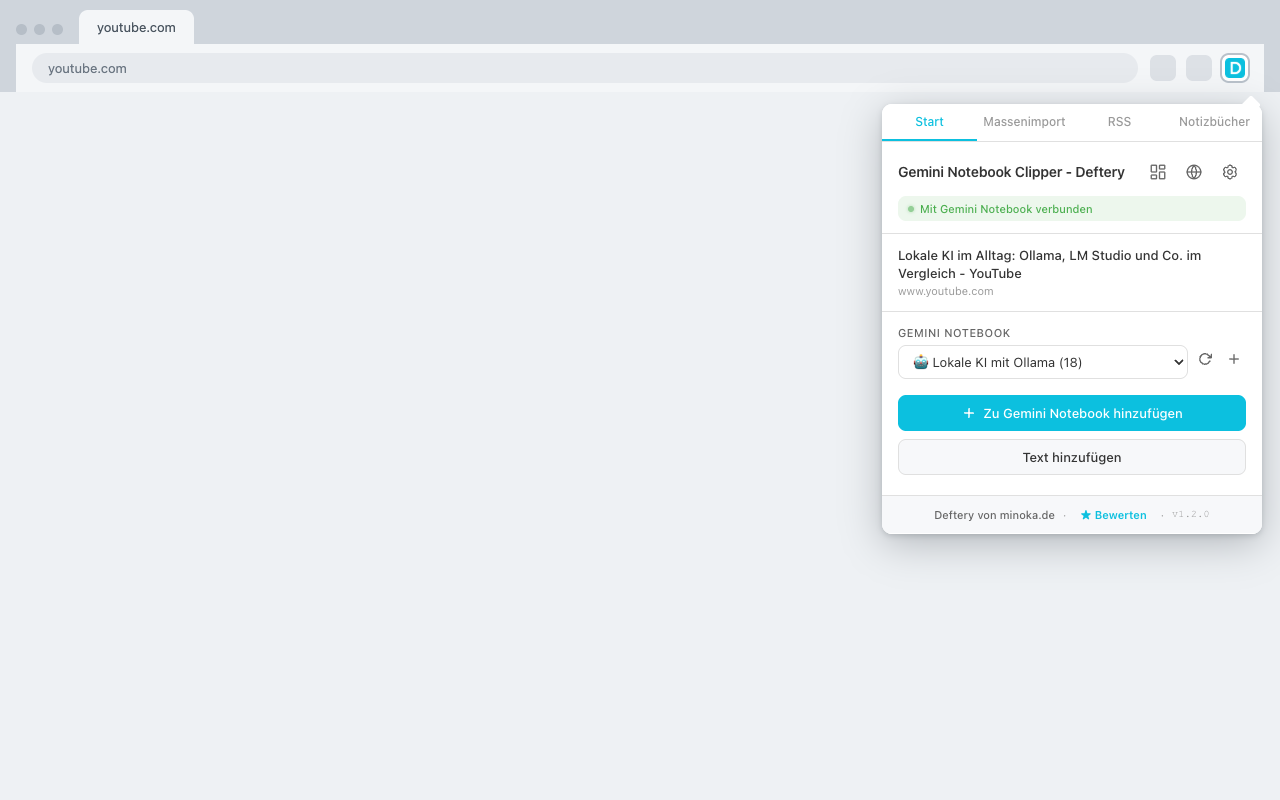Click the page title Lokale KI im Alltag

[x=1050, y=264]
